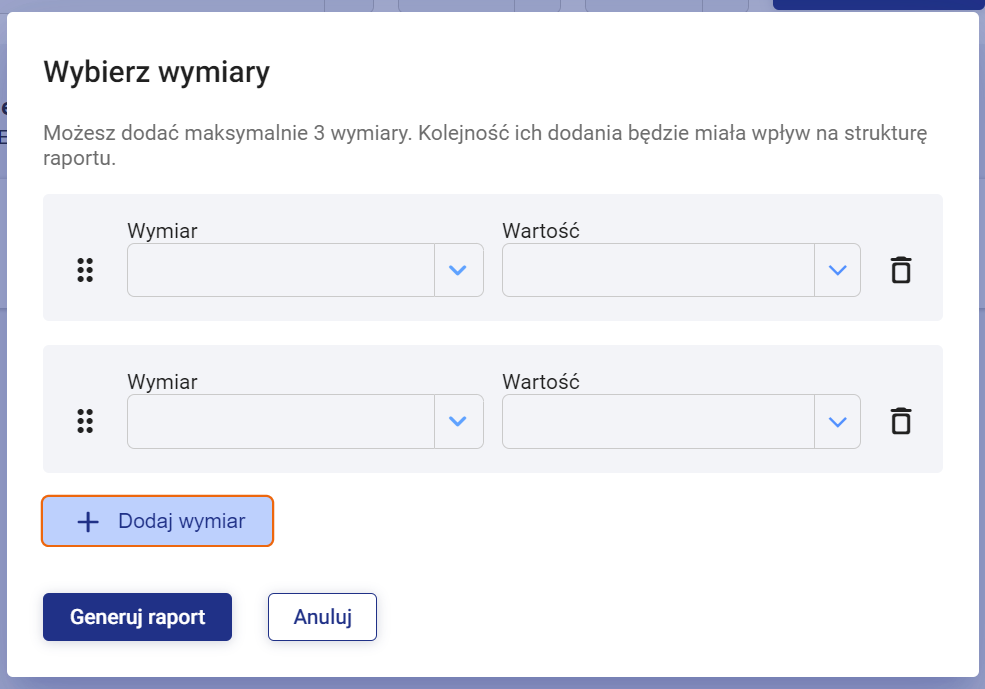Expand the second row's Wymiar dropdown arrow
This screenshot has width=985, height=689.
pos(458,421)
